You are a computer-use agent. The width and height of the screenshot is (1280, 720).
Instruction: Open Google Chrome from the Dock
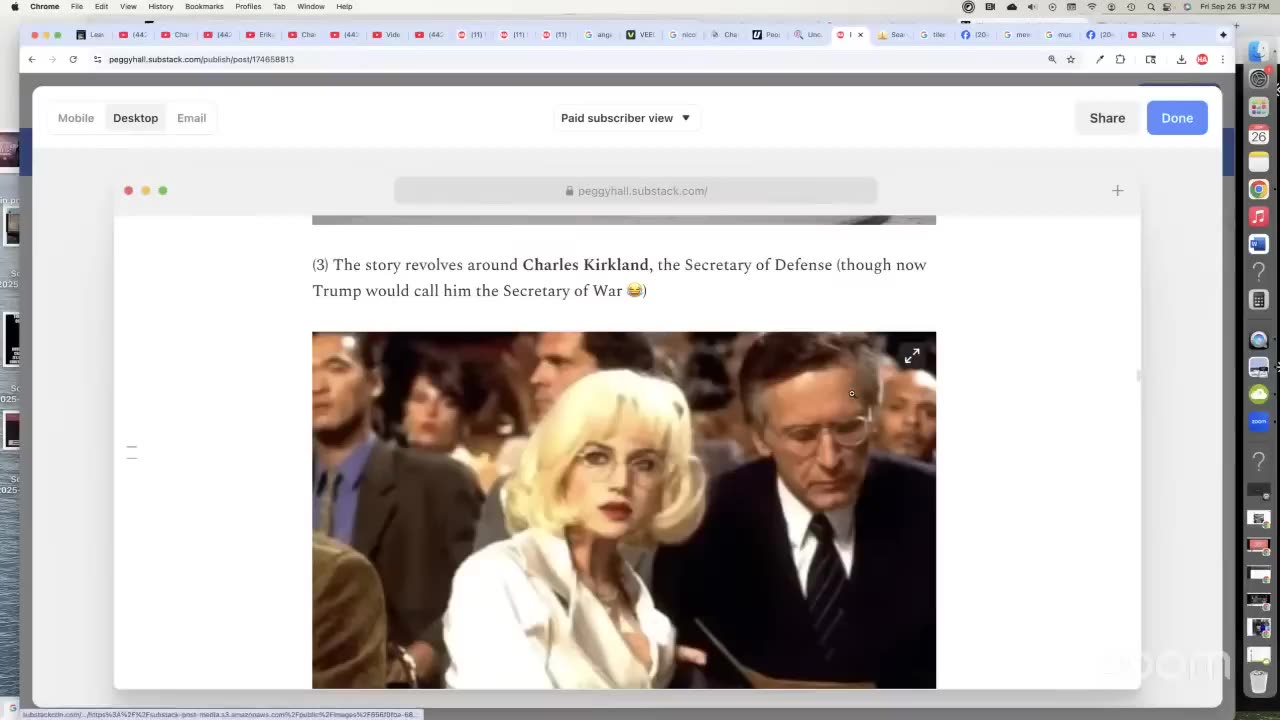point(1259,189)
